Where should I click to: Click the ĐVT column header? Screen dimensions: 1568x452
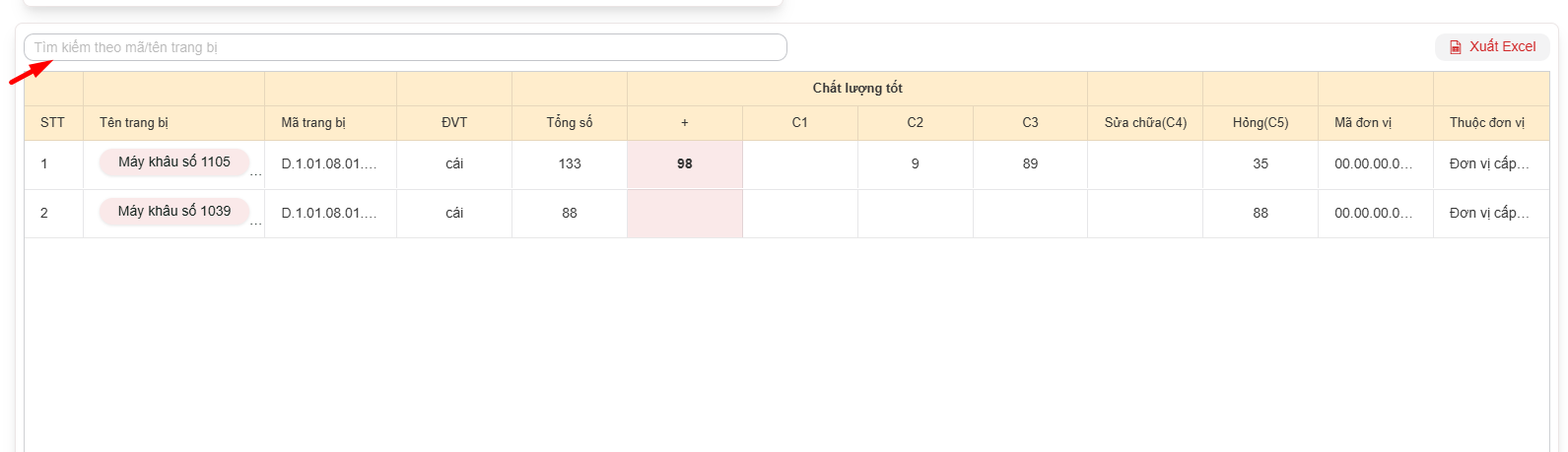(454, 123)
